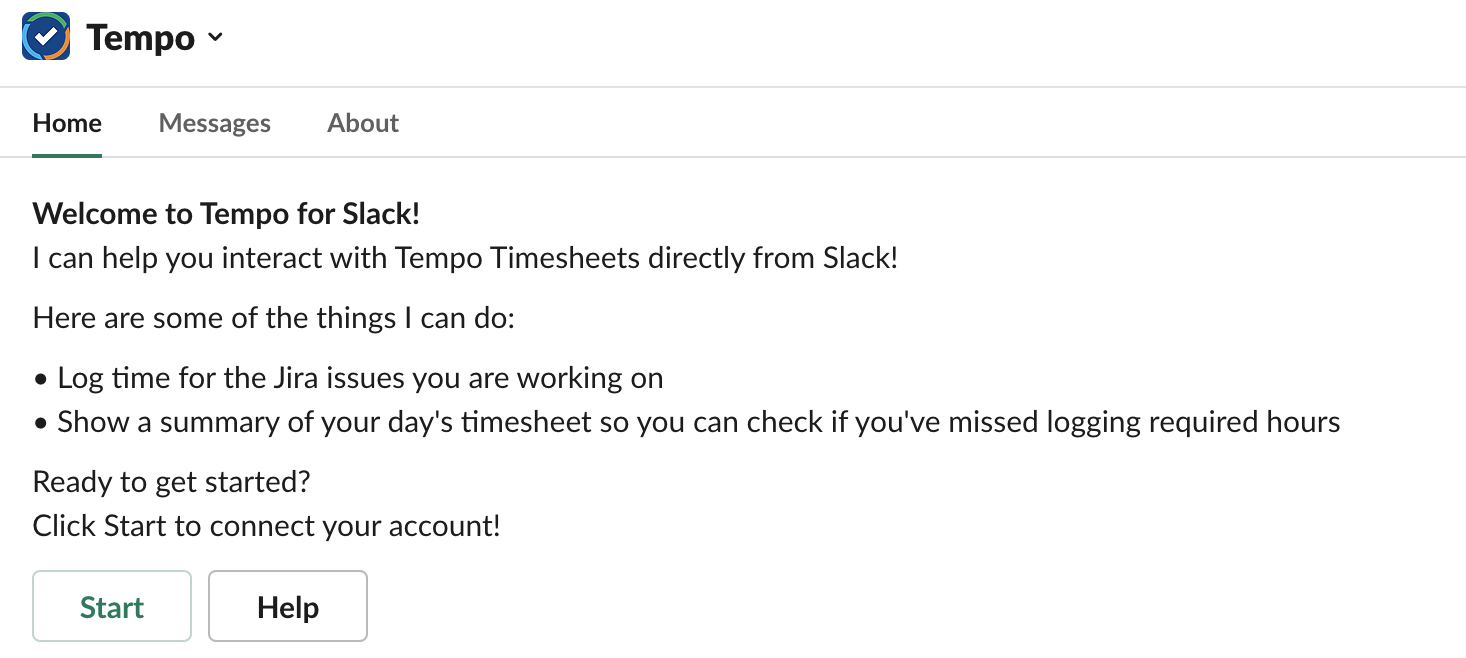
Task: Click the bullet dot before "Log time"
Action: 41,380
